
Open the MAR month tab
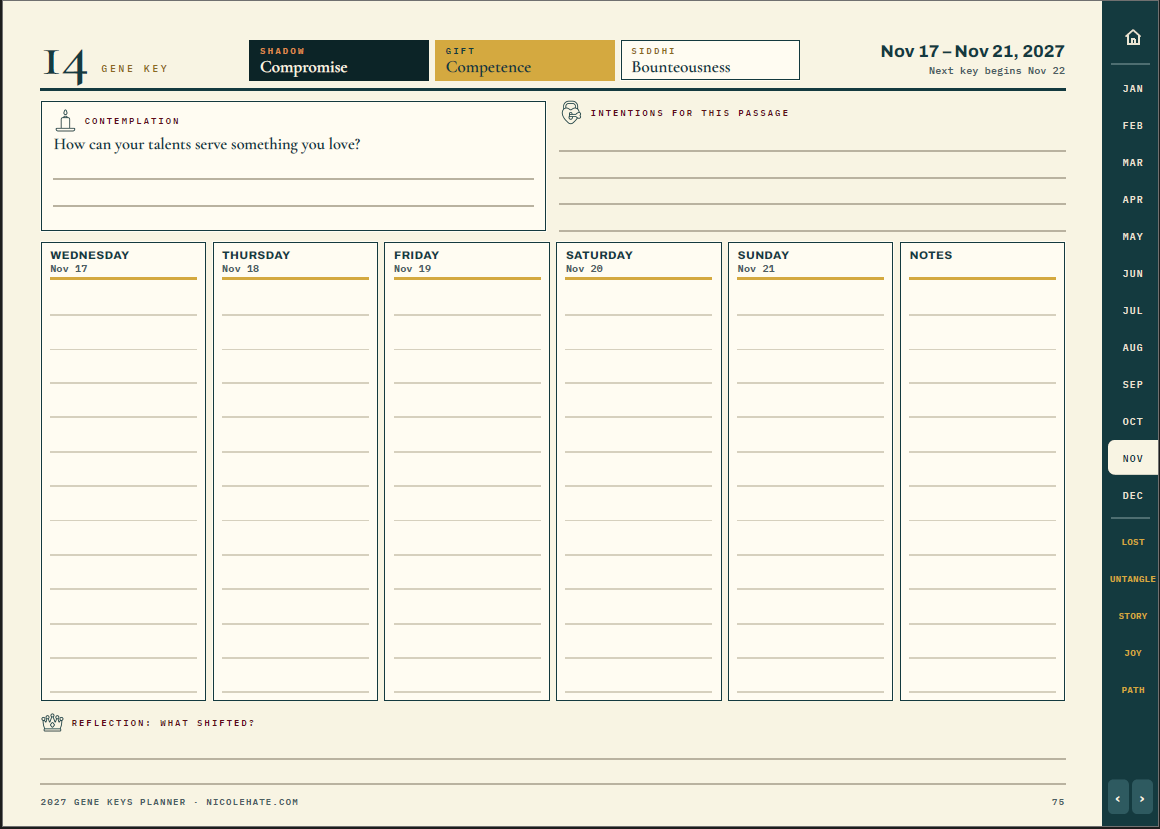click(x=1133, y=163)
